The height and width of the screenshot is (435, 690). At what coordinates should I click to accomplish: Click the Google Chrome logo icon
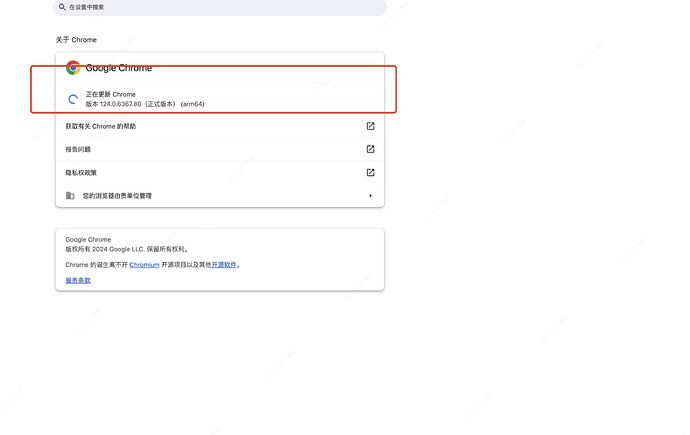[x=73, y=68]
